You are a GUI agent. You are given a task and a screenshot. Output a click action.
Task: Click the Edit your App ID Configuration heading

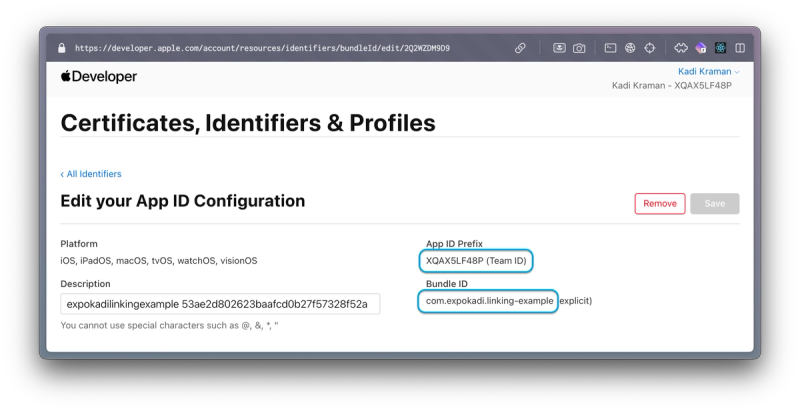coord(183,201)
